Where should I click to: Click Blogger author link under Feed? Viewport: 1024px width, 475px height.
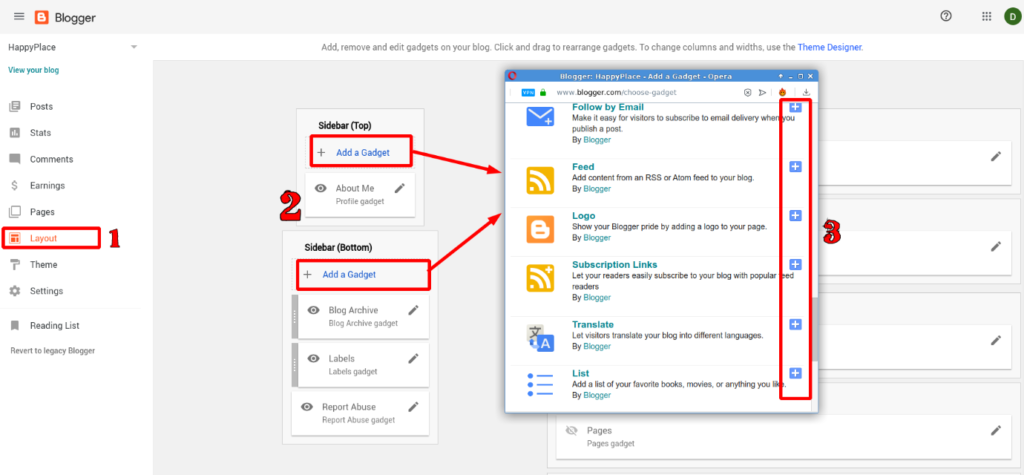pyautogui.click(x=597, y=189)
